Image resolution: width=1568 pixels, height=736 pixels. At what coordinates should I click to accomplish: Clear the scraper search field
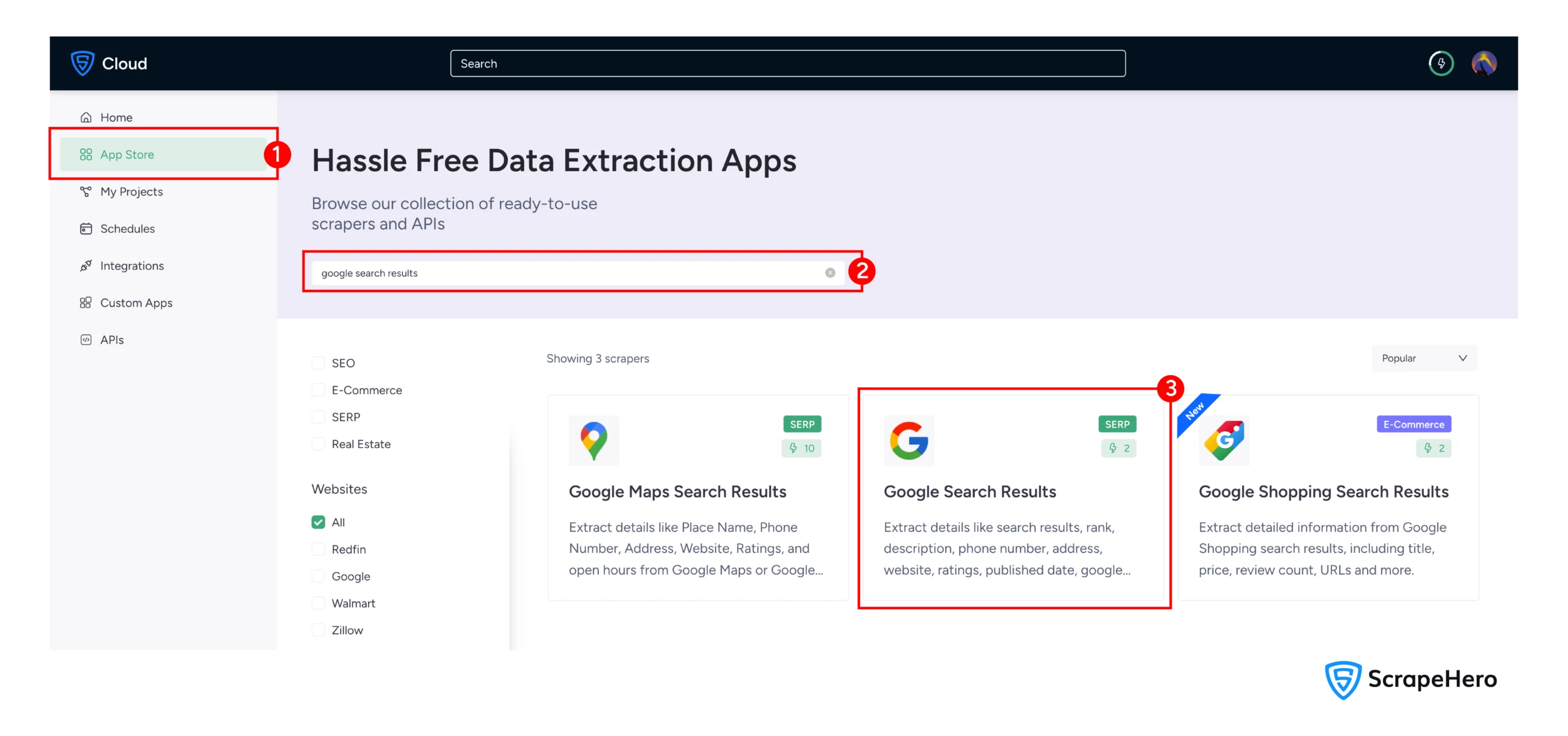pos(829,273)
